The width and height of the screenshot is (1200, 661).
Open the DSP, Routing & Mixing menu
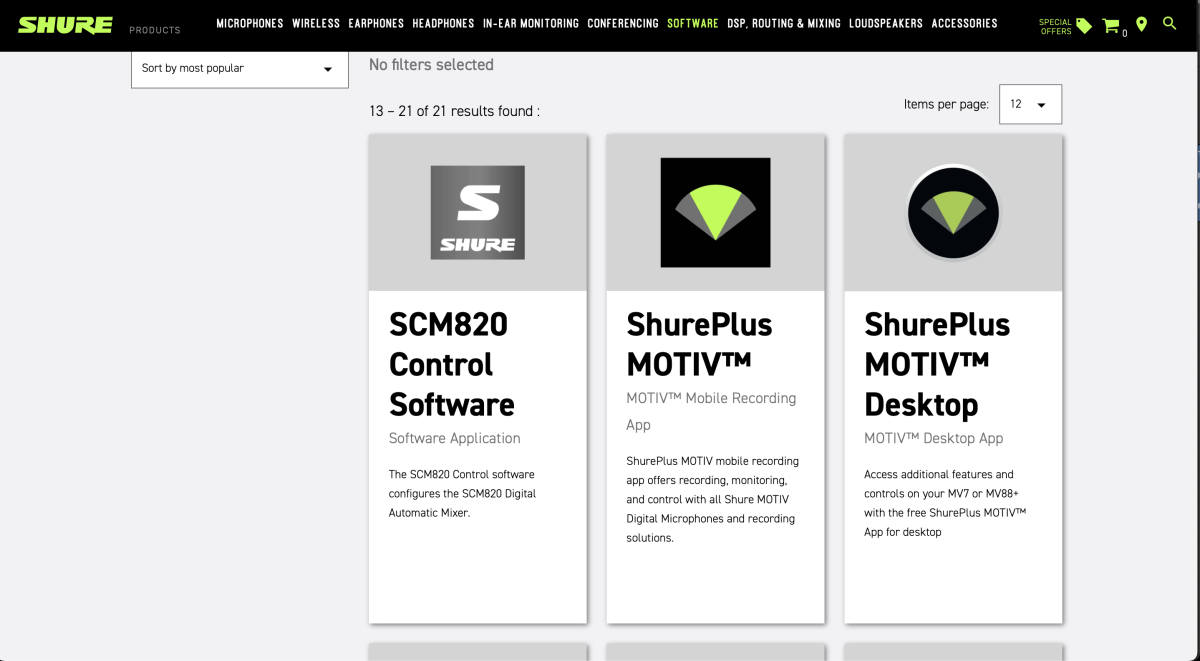point(784,23)
